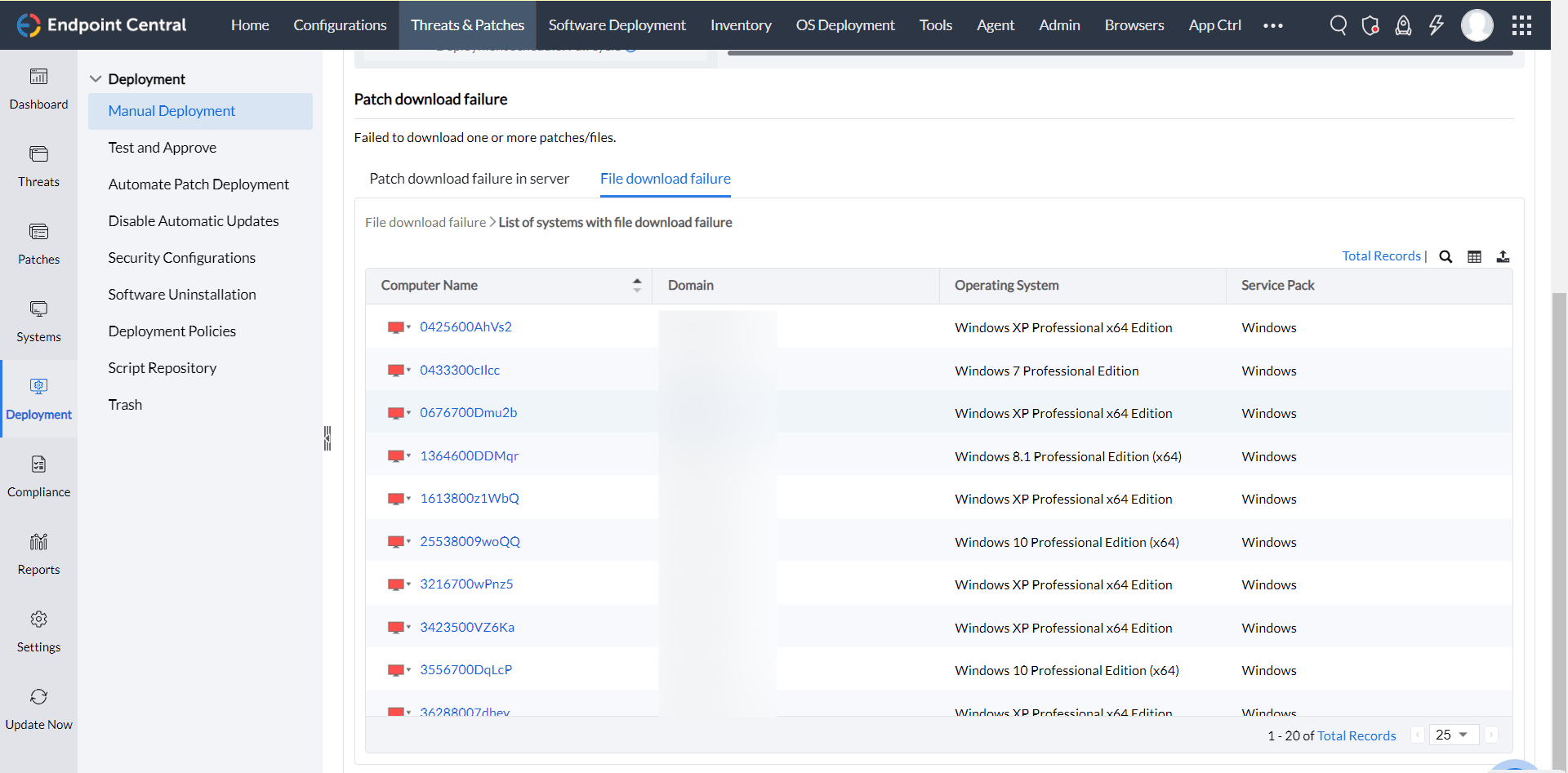This screenshot has width=1568, height=773.
Task: Click the rocket icon in header
Action: tap(1403, 25)
